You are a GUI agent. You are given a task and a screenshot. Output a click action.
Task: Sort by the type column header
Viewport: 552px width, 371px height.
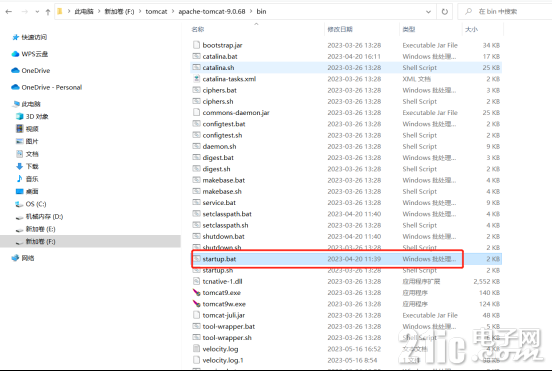[x=409, y=29]
